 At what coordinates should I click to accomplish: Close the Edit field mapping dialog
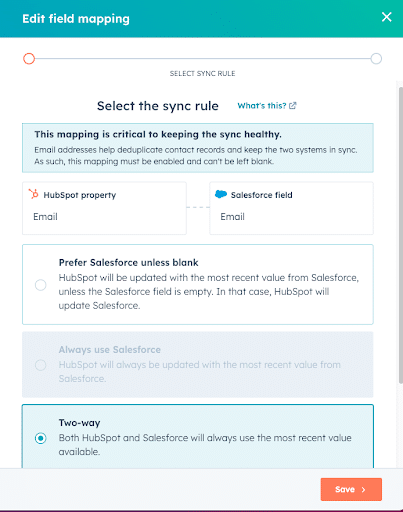[386, 17]
